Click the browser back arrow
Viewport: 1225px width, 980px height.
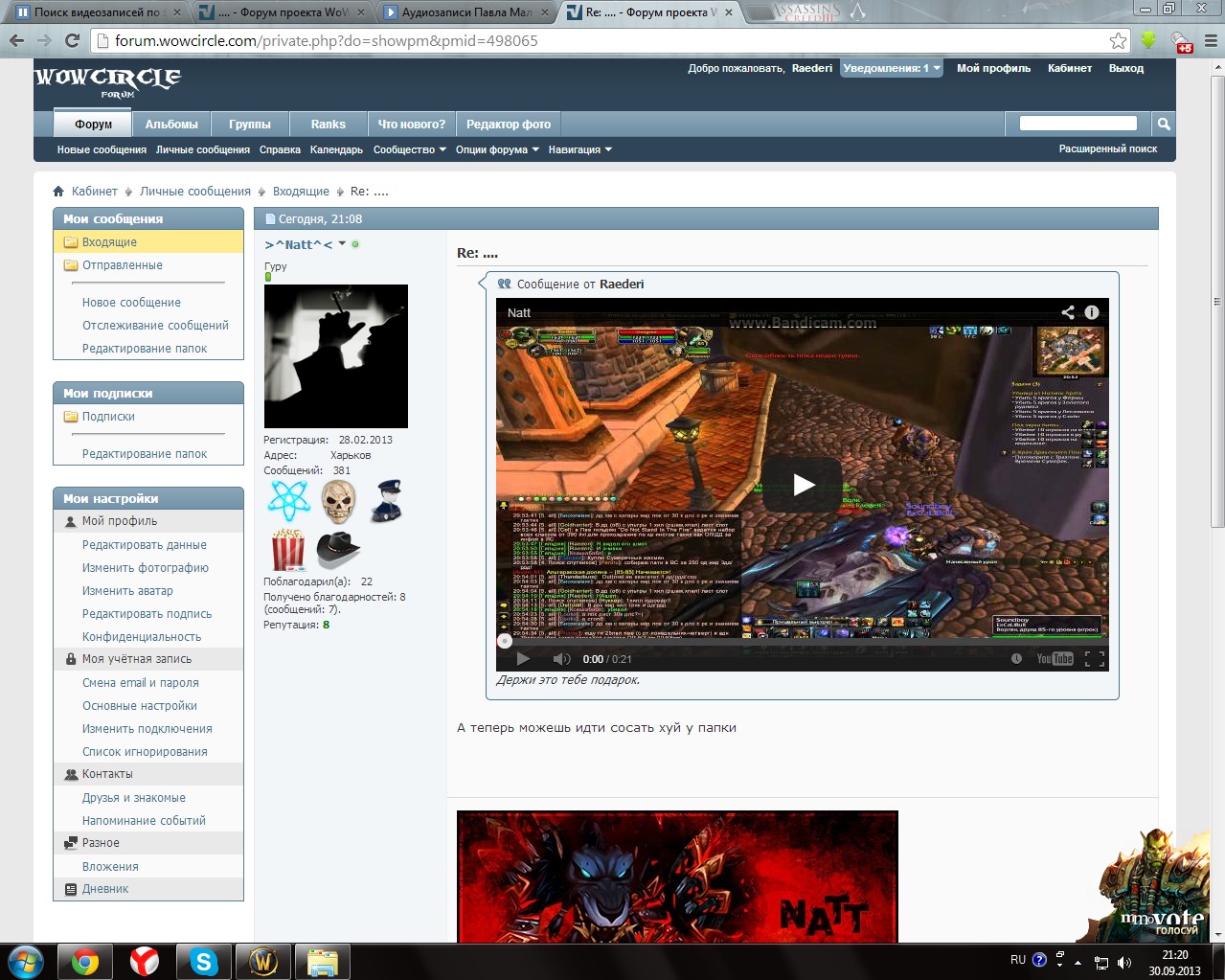[x=16, y=41]
